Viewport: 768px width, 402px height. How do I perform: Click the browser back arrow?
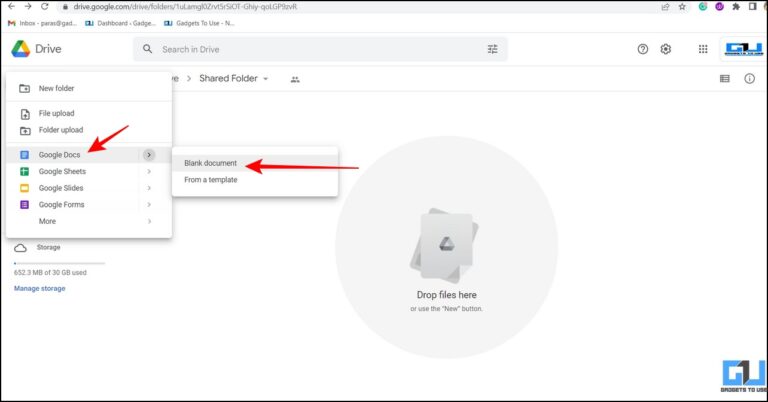click(x=11, y=6)
